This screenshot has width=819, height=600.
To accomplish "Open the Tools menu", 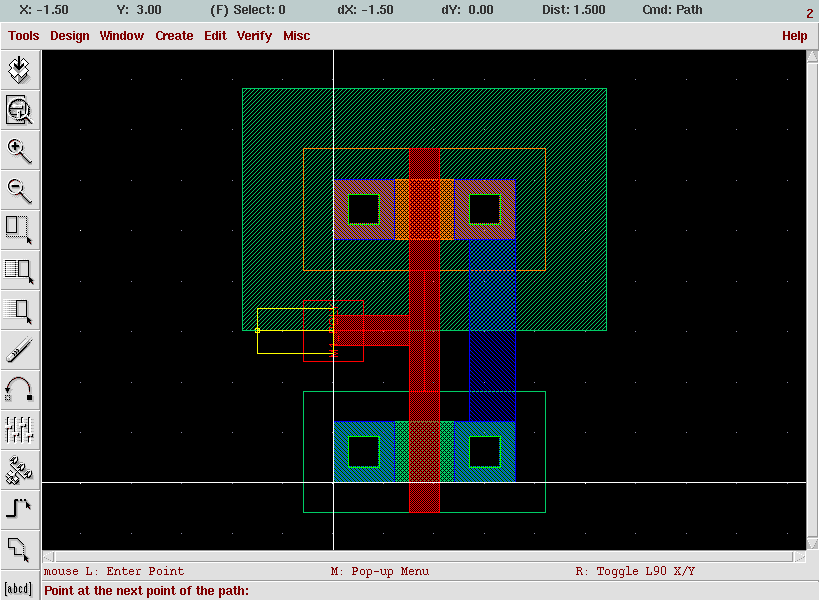I will (24, 36).
